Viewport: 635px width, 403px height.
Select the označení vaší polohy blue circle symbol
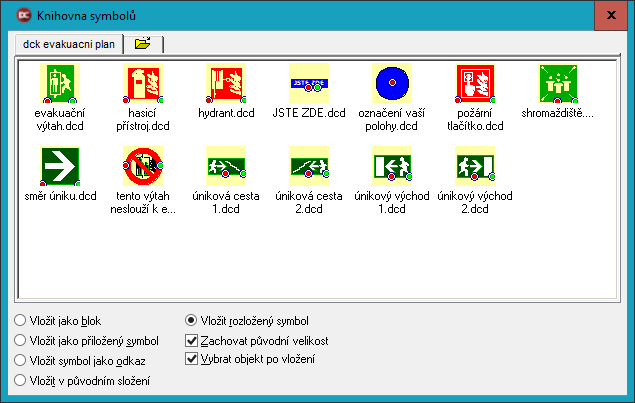[391, 84]
